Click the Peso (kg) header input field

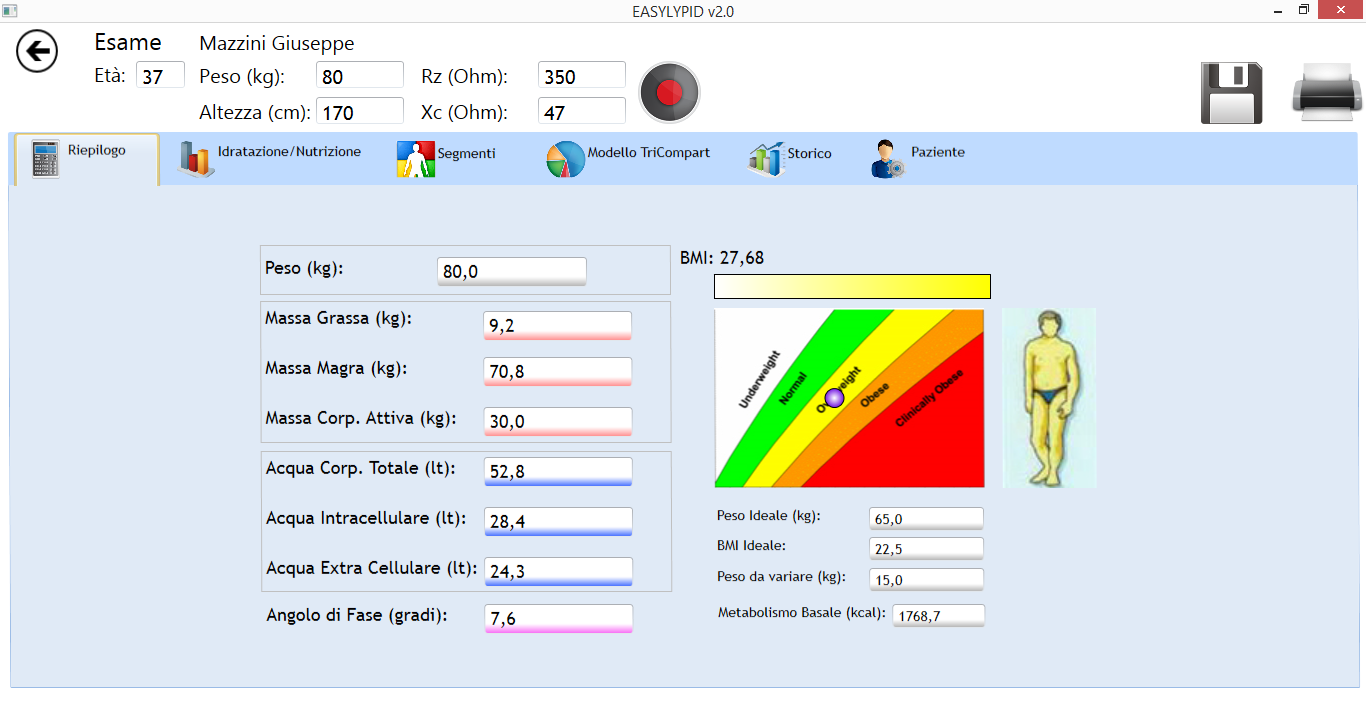[360, 75]
